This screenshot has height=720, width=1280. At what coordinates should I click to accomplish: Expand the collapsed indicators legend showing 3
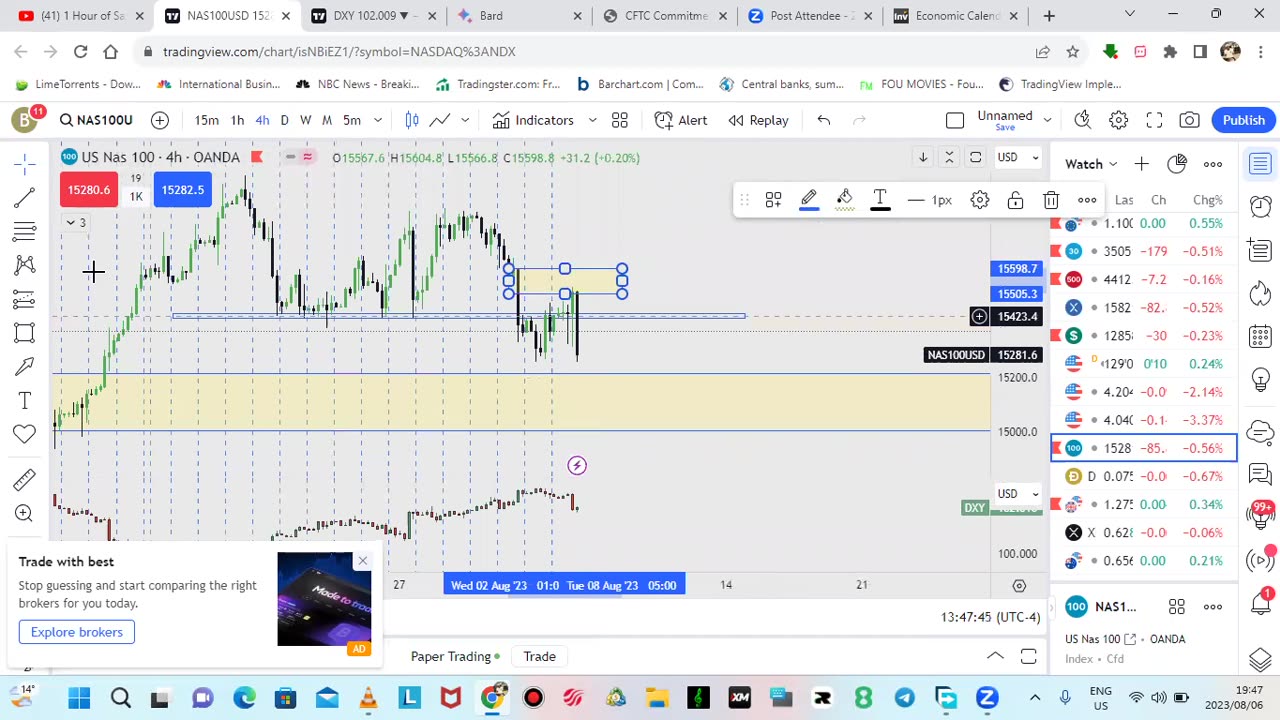(76, 223)
